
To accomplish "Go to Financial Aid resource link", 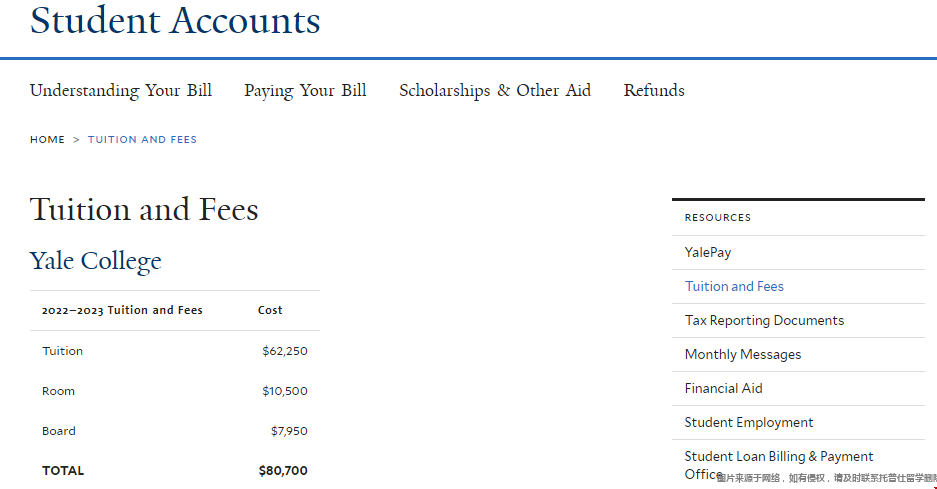I will 724,388.
